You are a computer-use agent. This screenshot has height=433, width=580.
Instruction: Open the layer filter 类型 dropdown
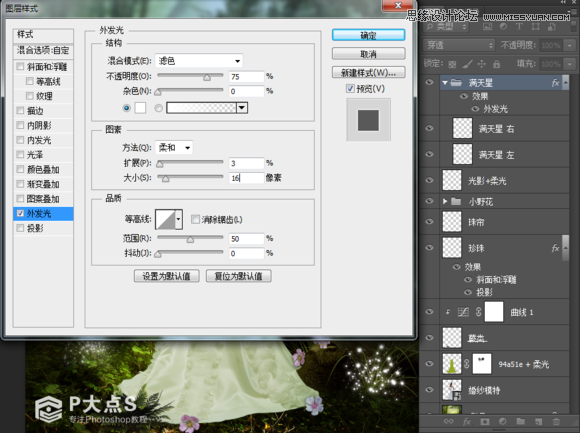445,27
